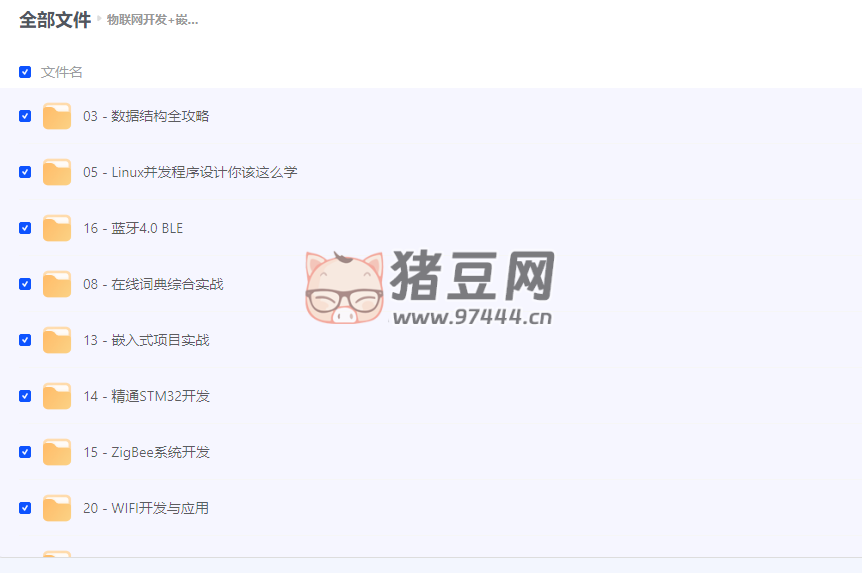The height and width of the screenshot is (573, 862).
Task: Select the folder icon for 08 - 在线词典综合实战
Action: pos(57,284)
